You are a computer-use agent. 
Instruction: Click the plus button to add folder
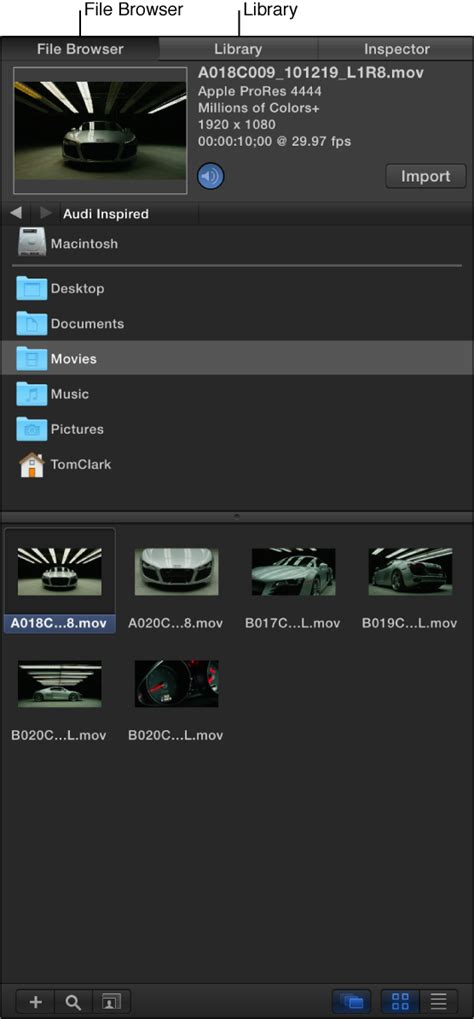tap(36, 1002)
